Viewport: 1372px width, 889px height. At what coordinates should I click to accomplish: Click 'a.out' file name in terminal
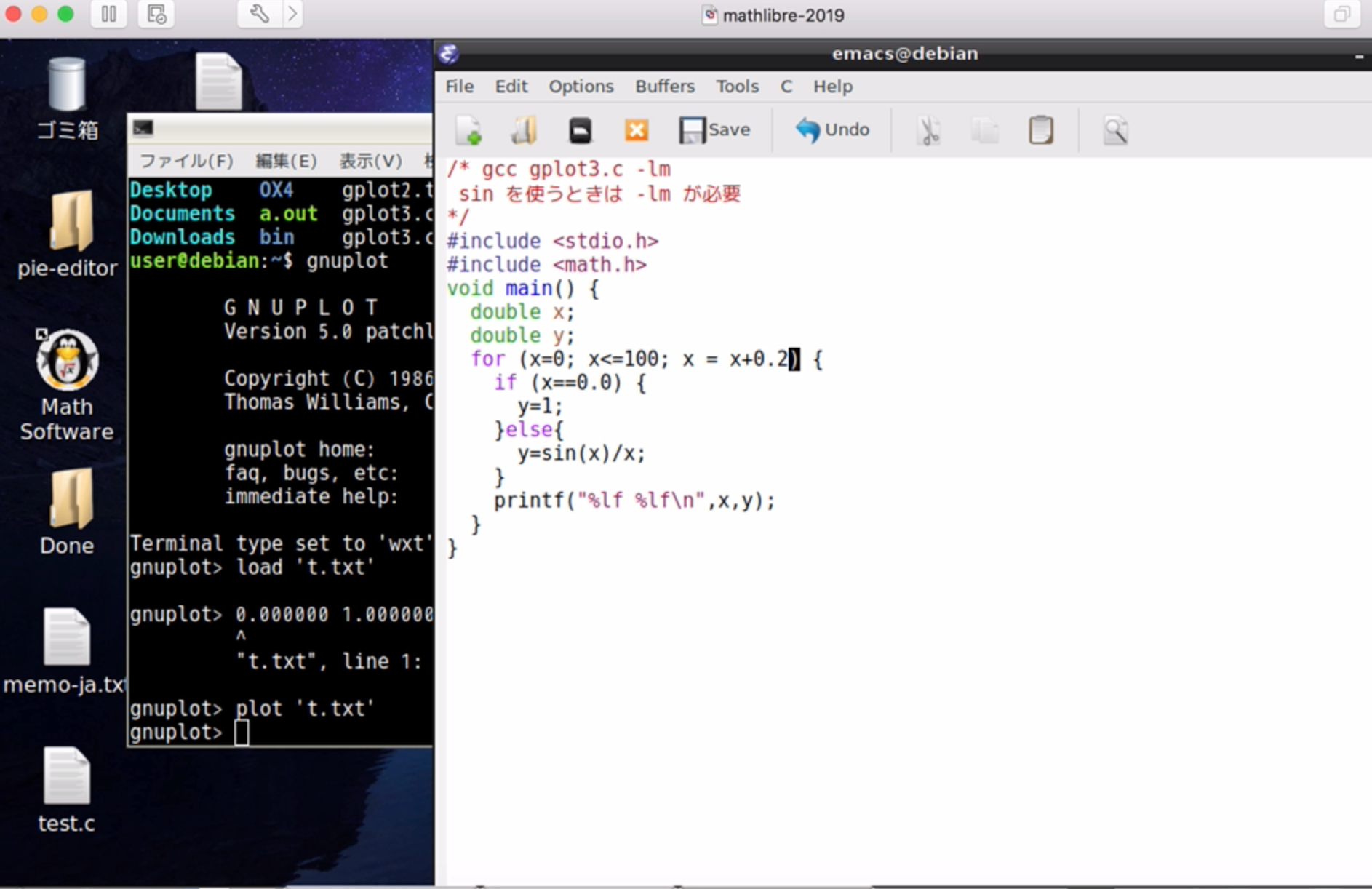[x=288, y=213]
